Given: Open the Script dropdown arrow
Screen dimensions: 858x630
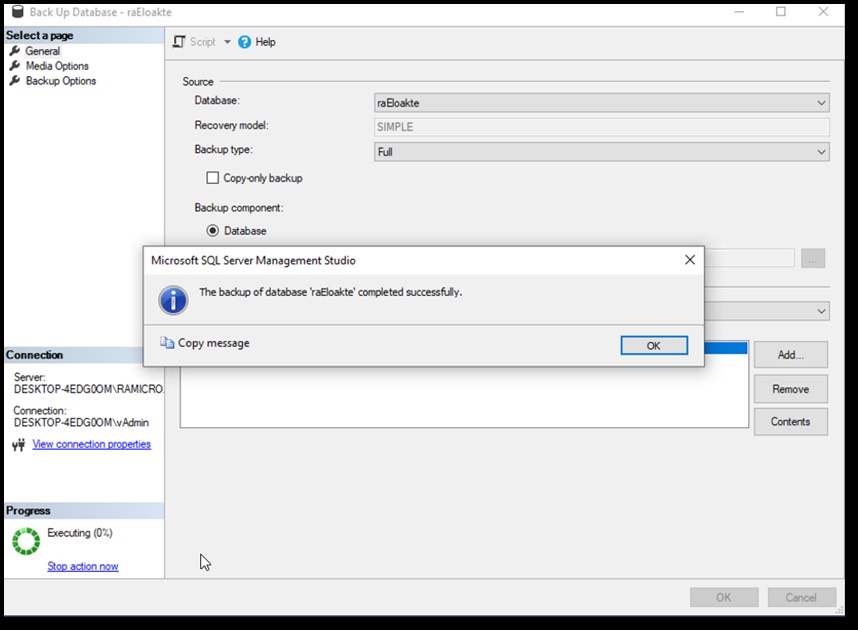Looking at the screenshot, I should pyautogui.click(x=227, y=42).
